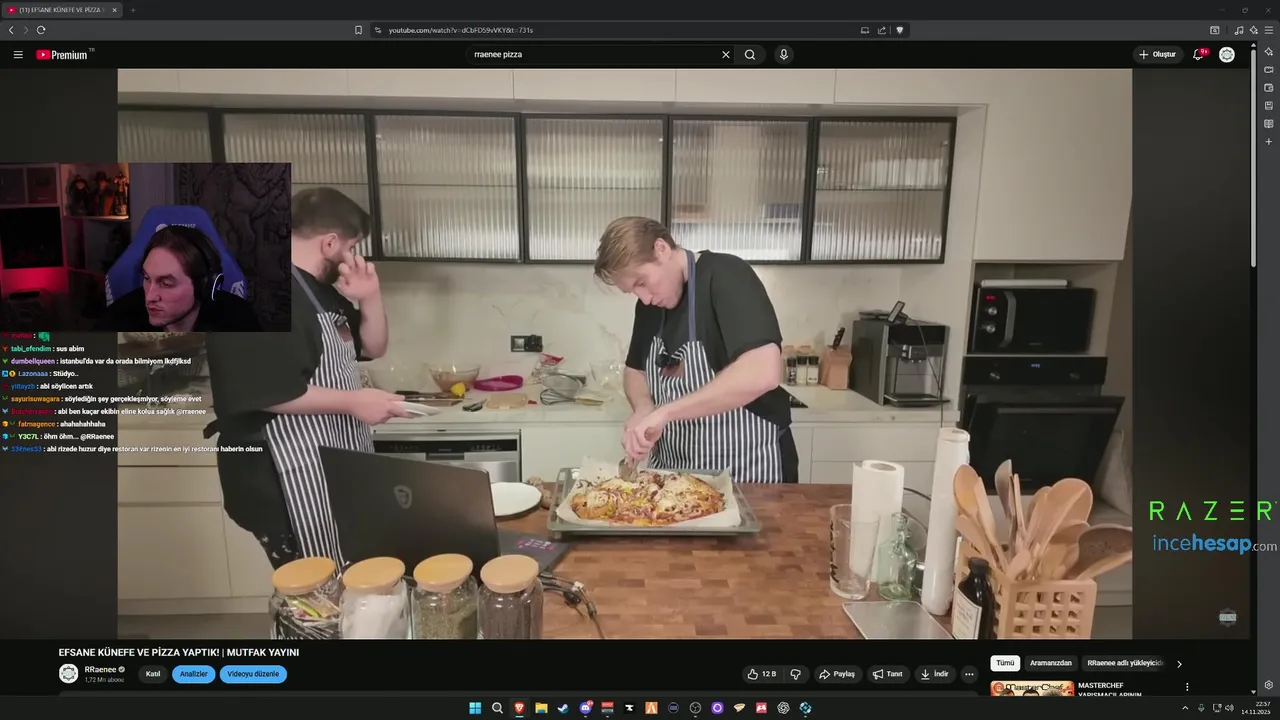Open the Analizler analytics button
This screenshot has width=1280, height=720.
click(x=193, y=674)
